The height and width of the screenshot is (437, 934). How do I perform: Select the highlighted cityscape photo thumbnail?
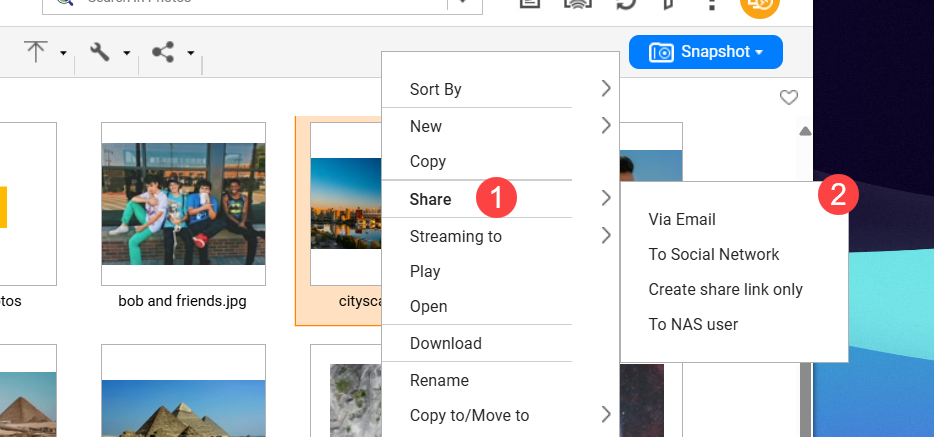(x=346, y=204)
